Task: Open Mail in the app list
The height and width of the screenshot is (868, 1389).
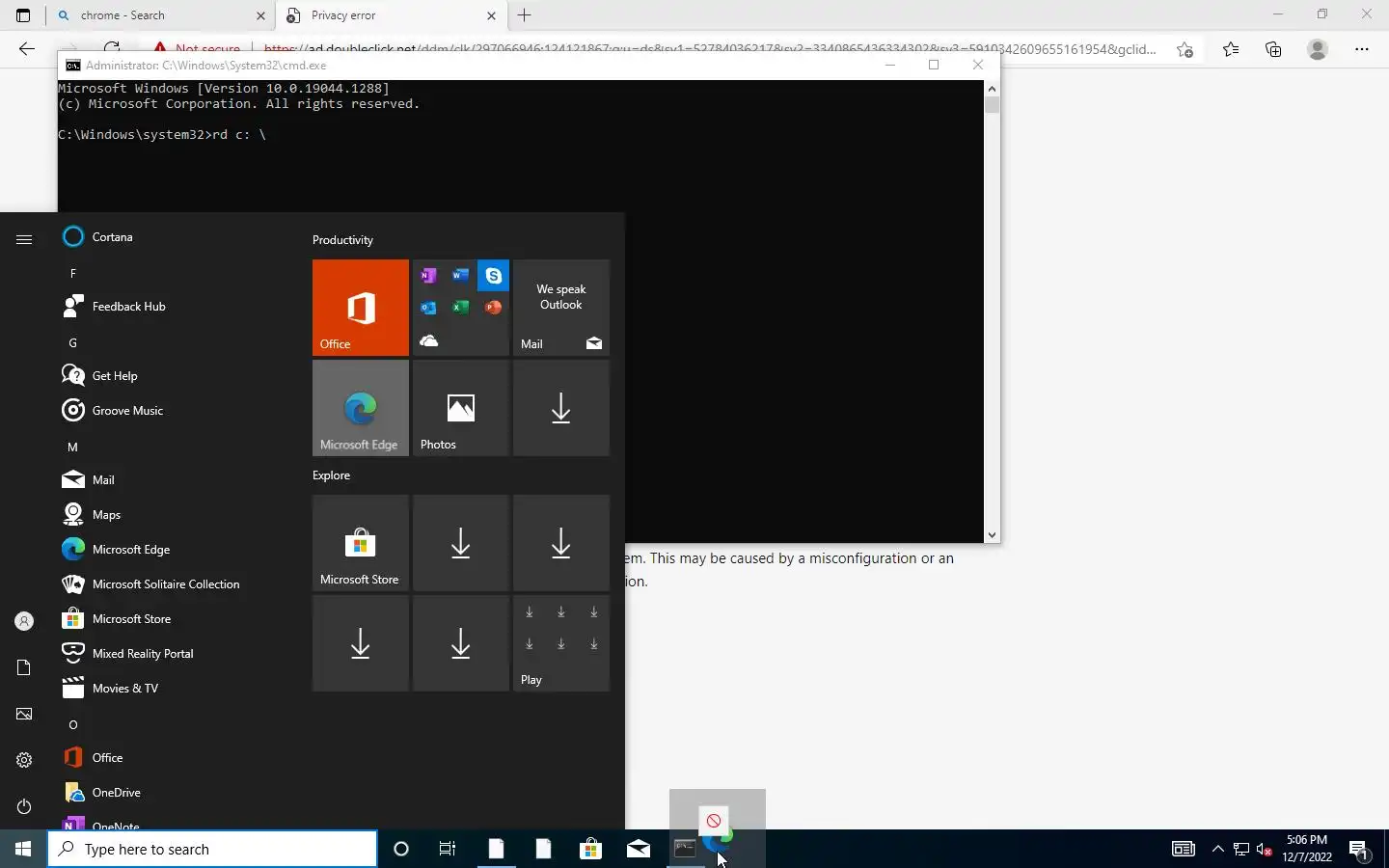Action: (172, 480)
